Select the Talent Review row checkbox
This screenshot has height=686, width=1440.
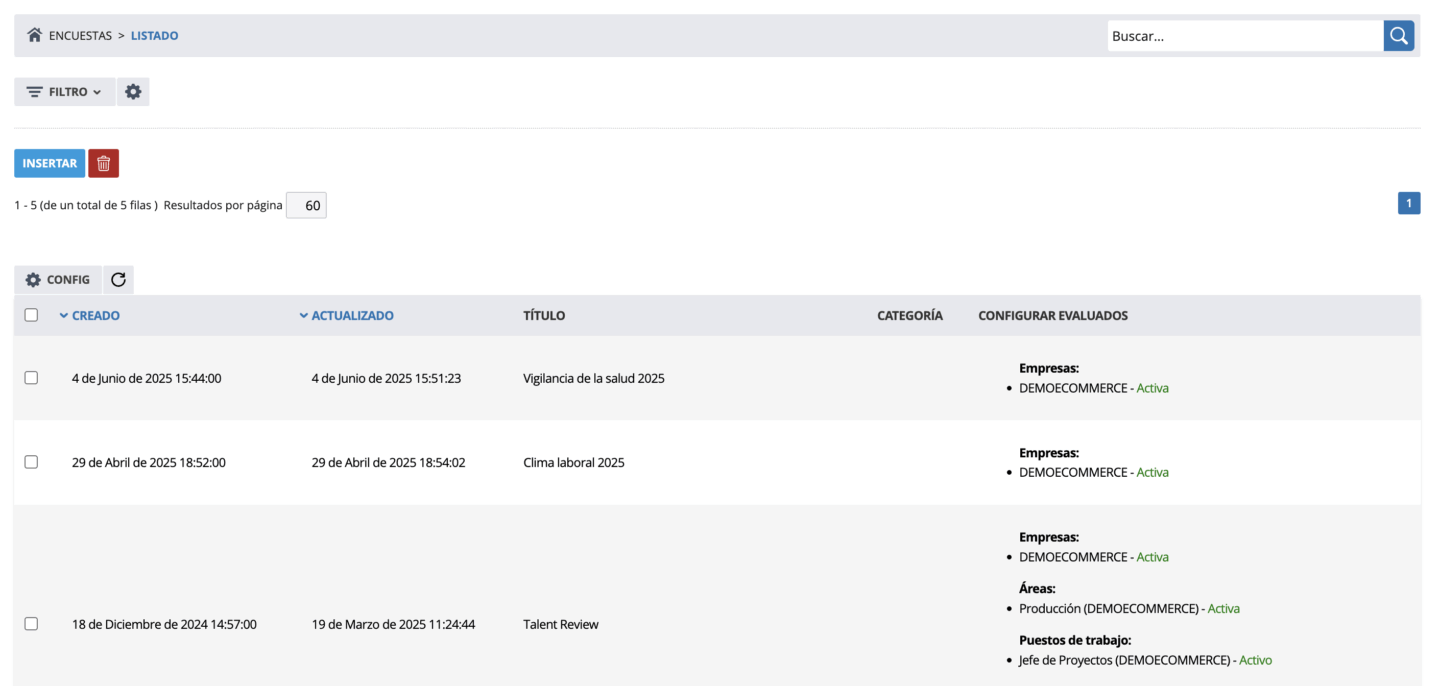click(x=31, y=624)
